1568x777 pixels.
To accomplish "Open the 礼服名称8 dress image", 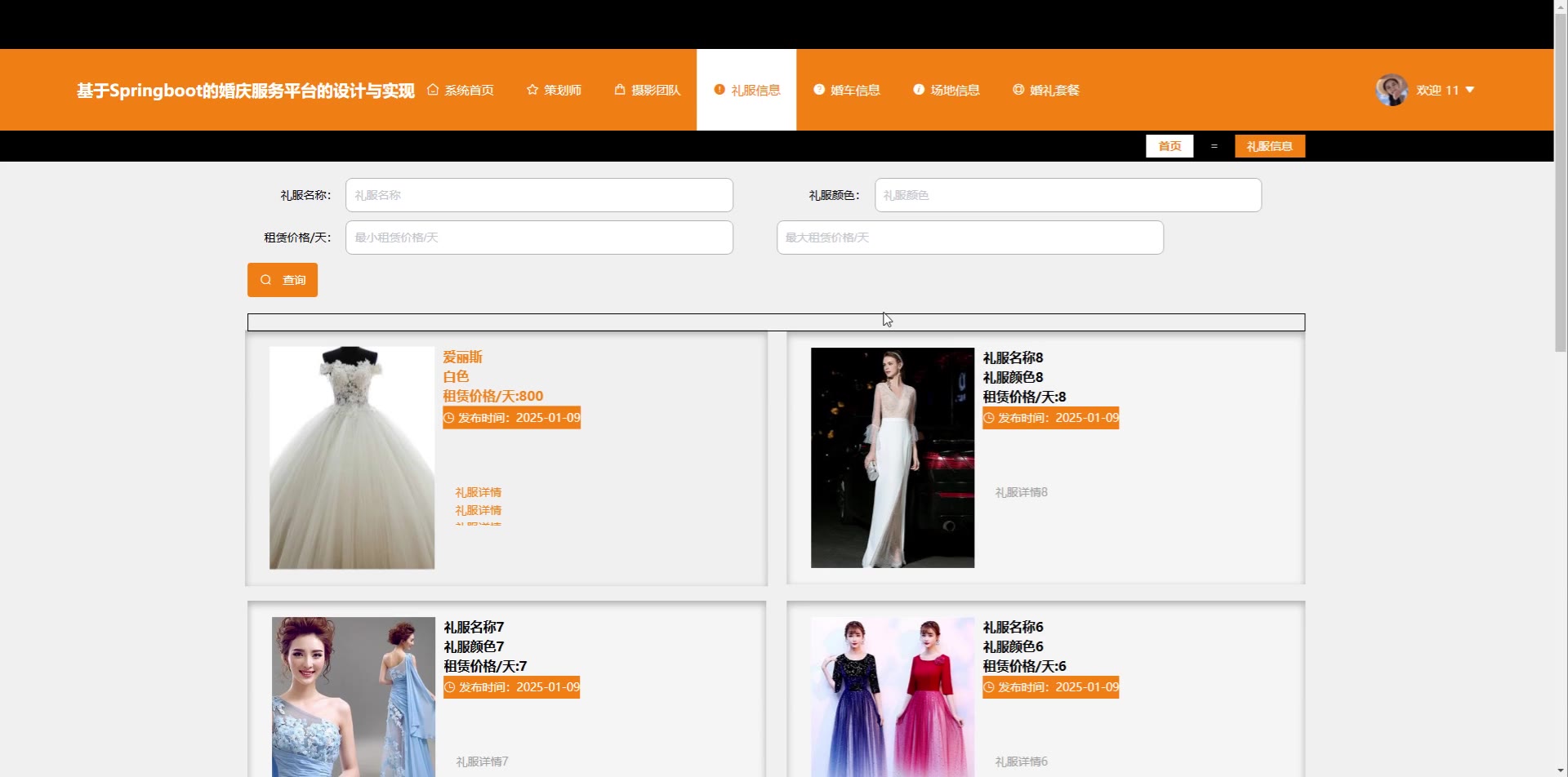I will [x=892, y=457].
